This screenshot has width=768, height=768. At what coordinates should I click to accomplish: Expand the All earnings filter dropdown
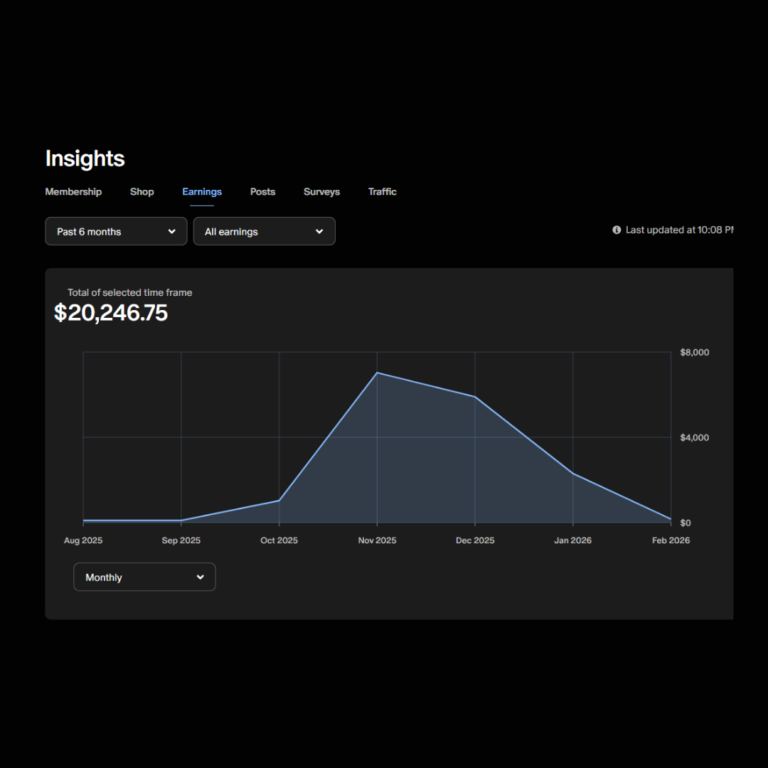pyautogui.click(x=264, y=231)
